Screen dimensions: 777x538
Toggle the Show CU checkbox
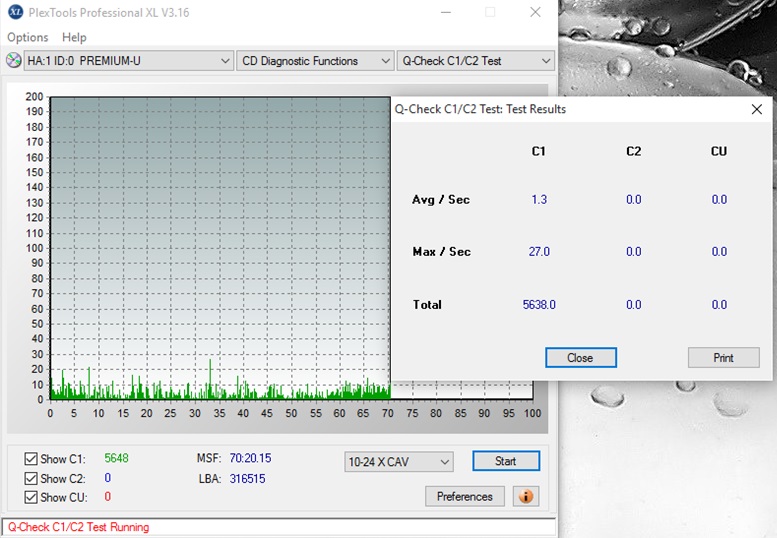(31, 497)
